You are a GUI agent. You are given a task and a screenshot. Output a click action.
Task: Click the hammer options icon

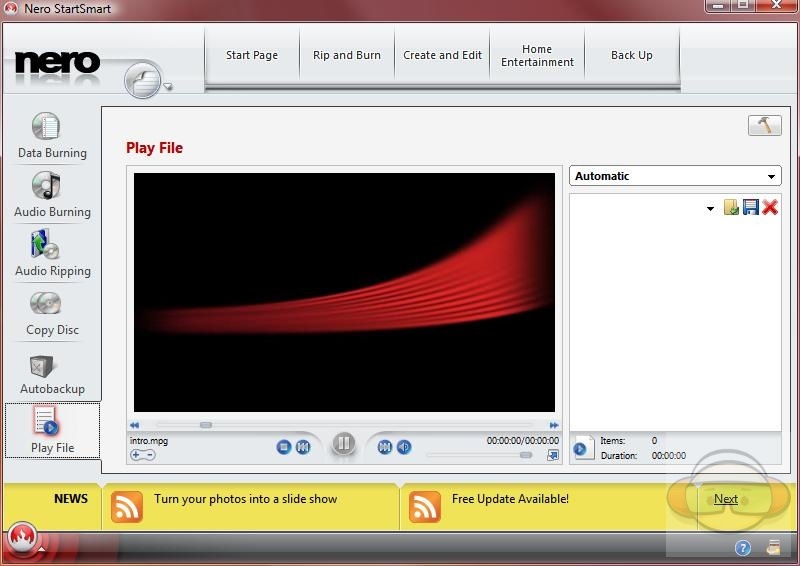coord(764,125)
